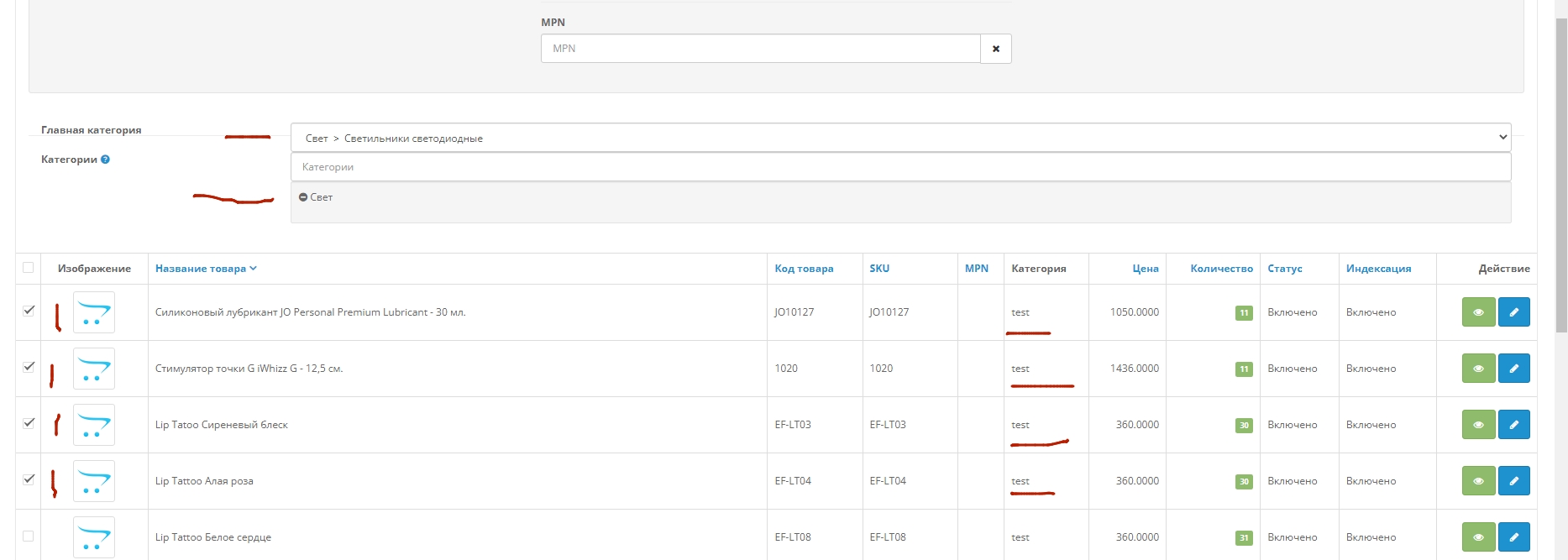
Task: Clear the MPN filter field
Action: coord(995,49)
